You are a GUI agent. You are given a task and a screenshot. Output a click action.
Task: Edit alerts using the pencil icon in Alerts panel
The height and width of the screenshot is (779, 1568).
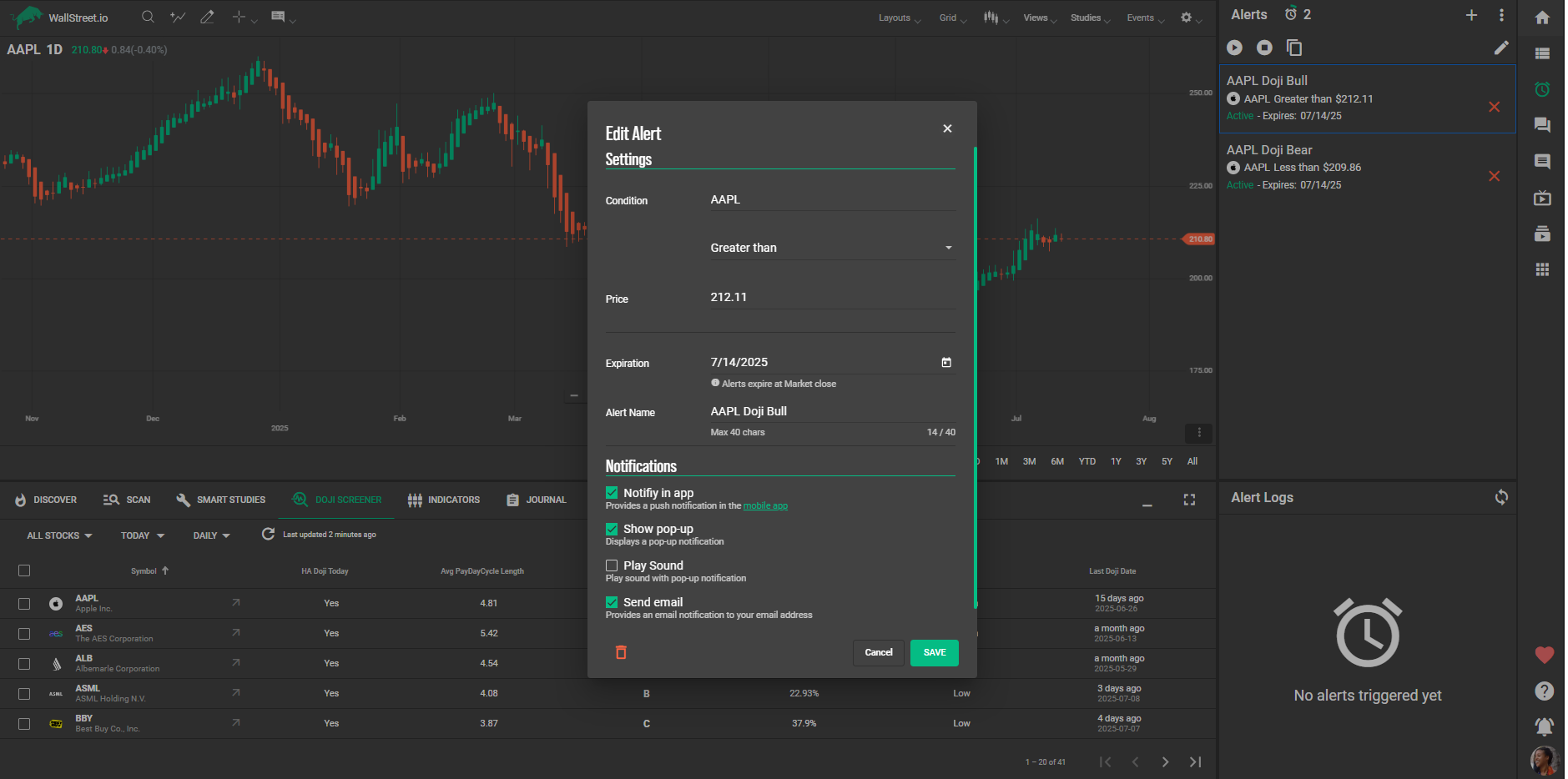1501,48
